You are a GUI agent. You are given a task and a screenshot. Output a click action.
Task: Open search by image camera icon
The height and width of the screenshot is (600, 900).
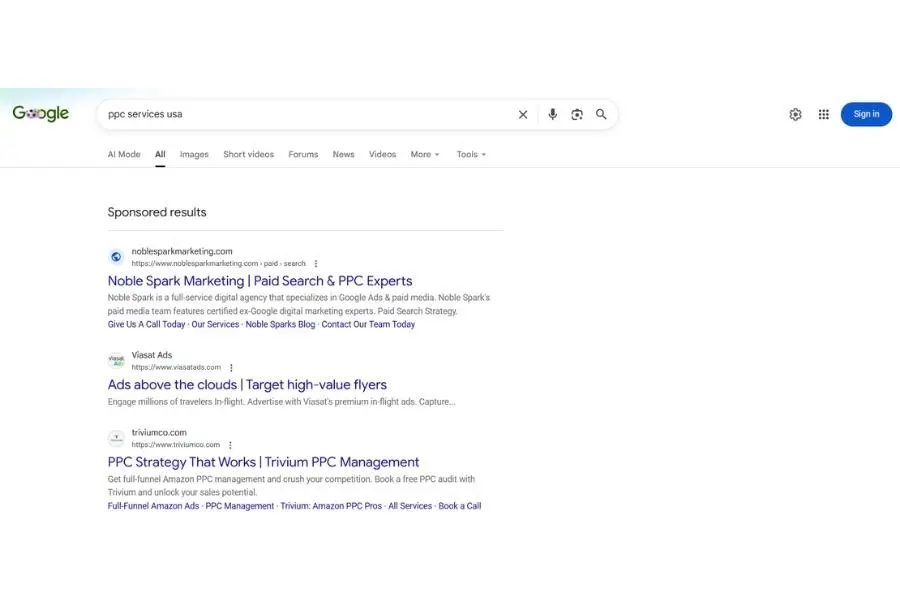(x=577, y=114)
